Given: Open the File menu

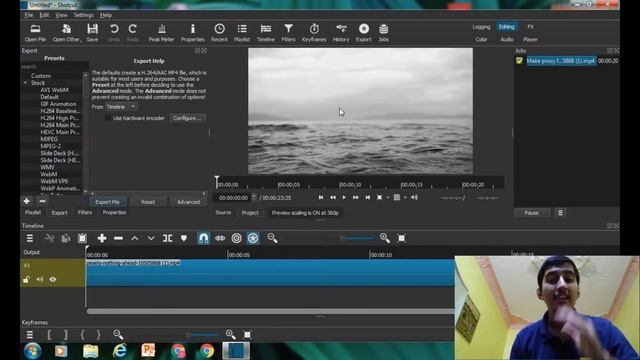Looking at the screenshot, I should click(29, 15).
